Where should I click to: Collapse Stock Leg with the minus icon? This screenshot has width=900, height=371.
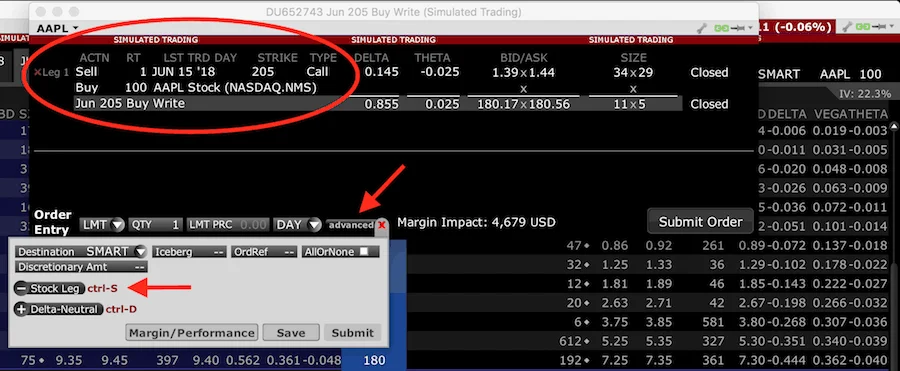(21, 288)
